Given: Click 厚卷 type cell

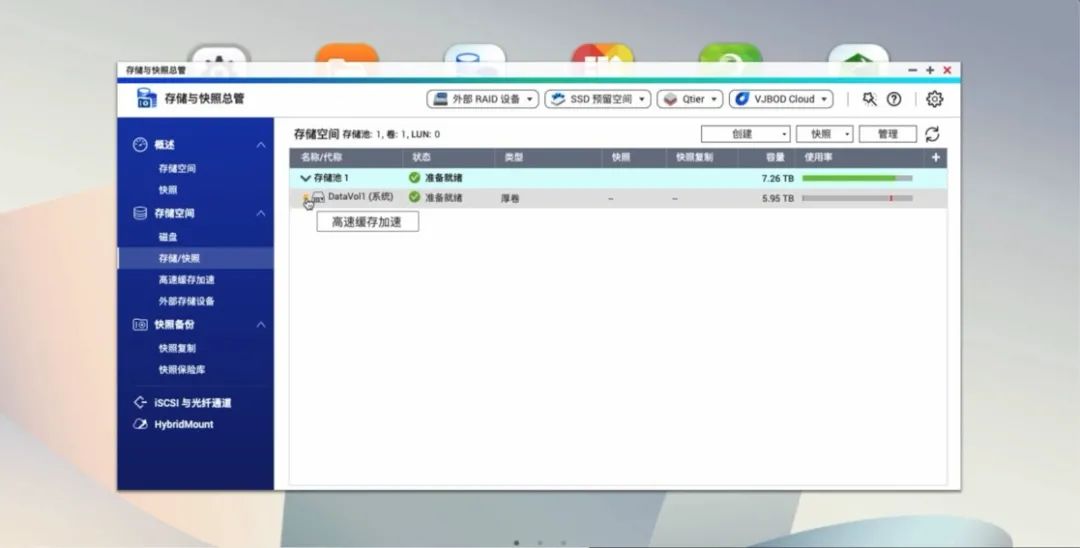Looking at the screenshot, I should pos(510,198).
